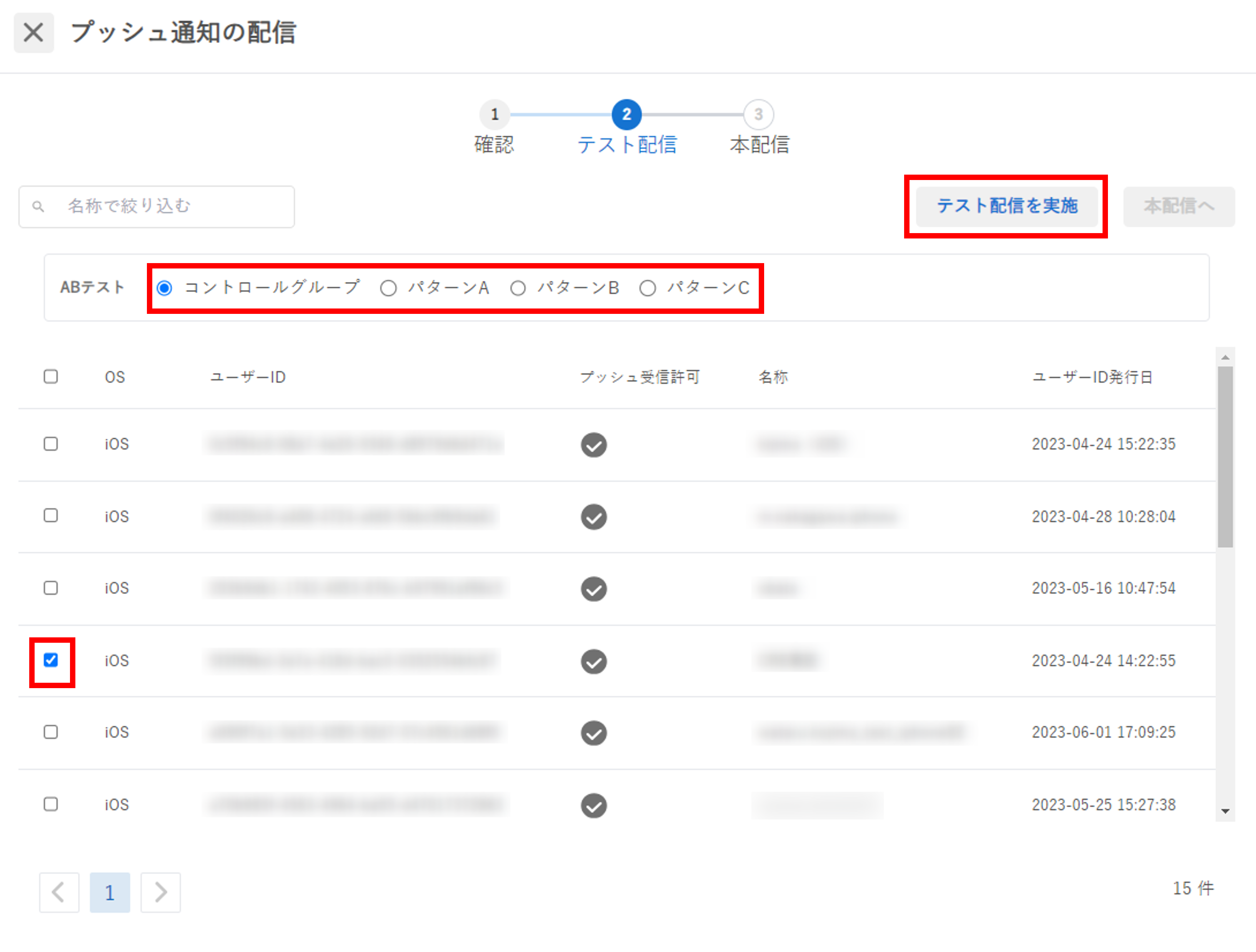Viewport: 1256px width, 952px height.
Task: Go to previous page with left chevron
Action: pyautogui.click(x=58, y=892)
